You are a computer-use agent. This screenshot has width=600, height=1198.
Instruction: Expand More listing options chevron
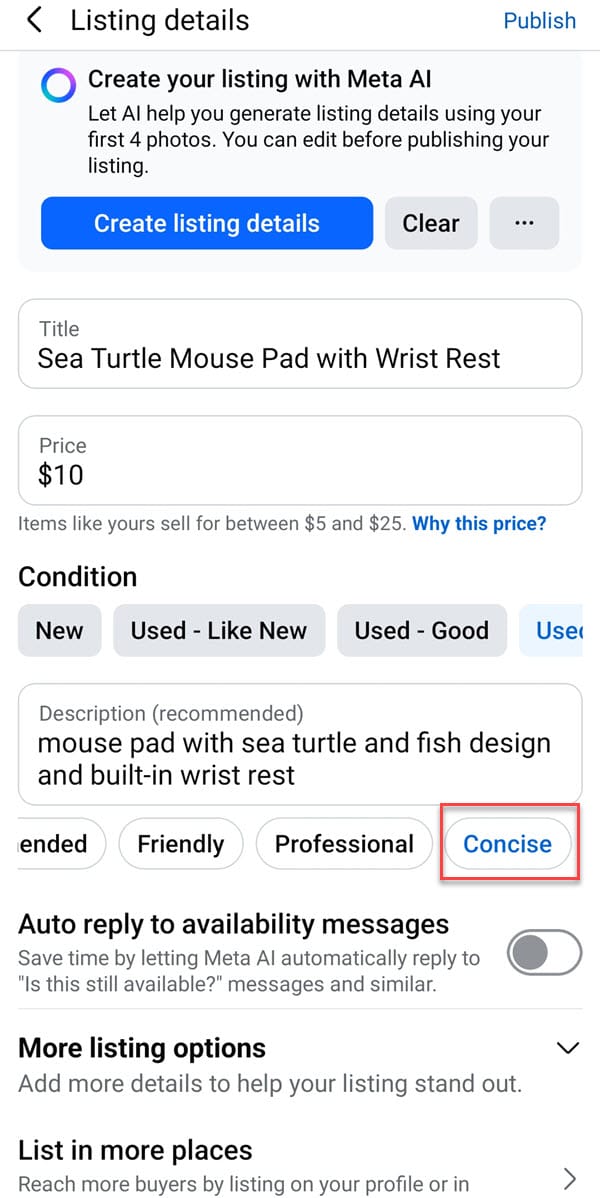pyautogui.click(x=567, y=1048)
